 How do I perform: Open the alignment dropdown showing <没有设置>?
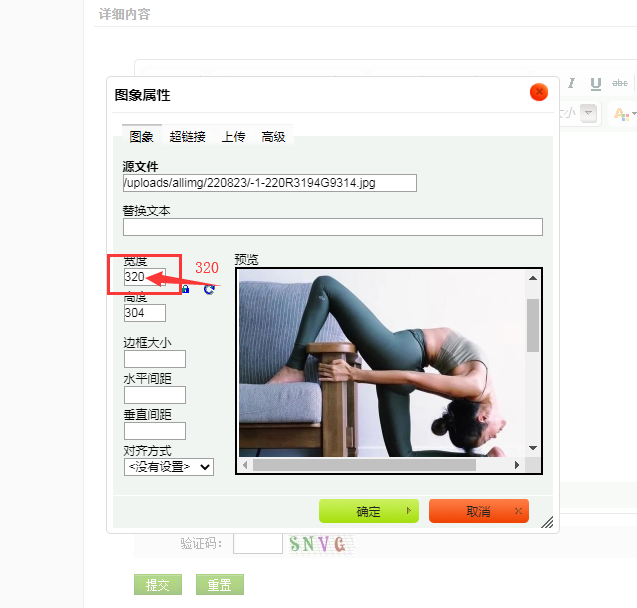(169, 467)
